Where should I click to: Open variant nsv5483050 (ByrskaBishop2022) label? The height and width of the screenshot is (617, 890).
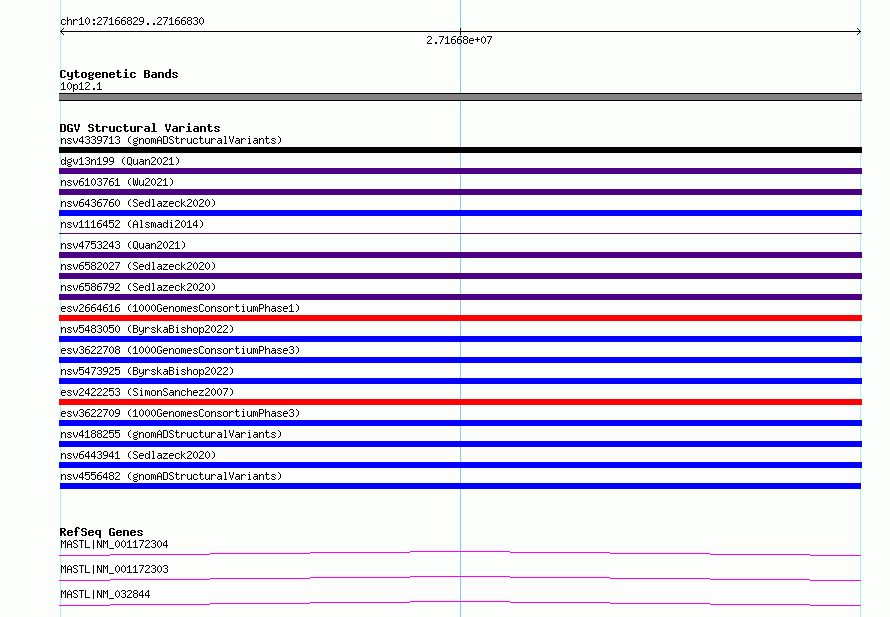147,329
